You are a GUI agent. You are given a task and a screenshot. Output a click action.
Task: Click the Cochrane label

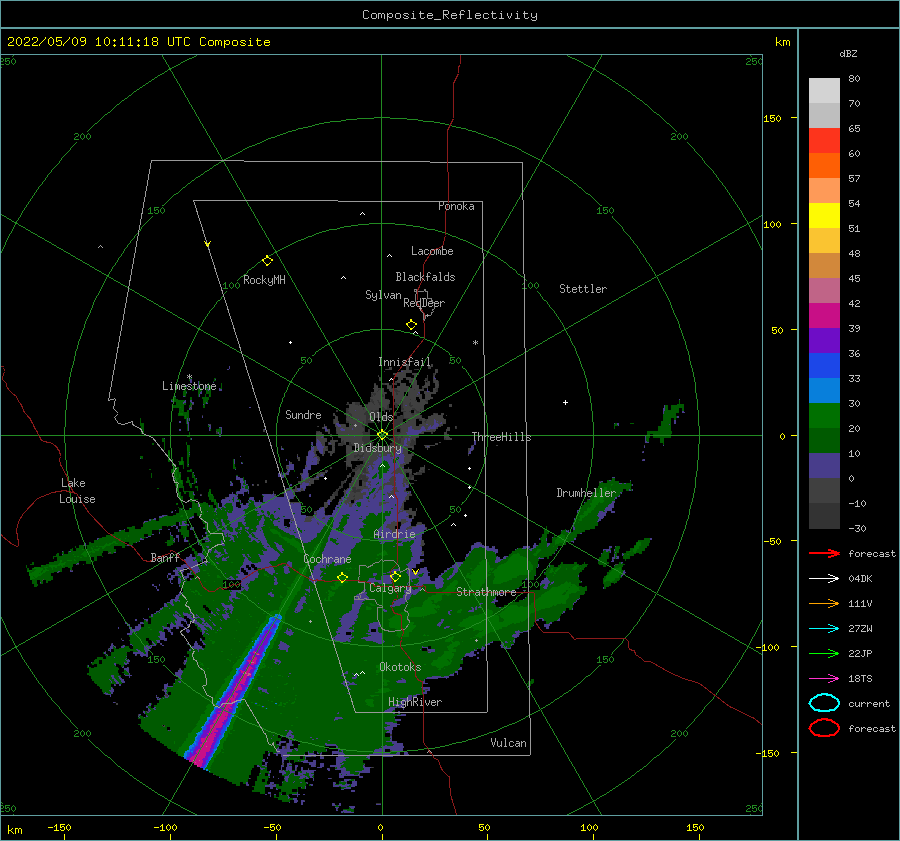(327, 559)
